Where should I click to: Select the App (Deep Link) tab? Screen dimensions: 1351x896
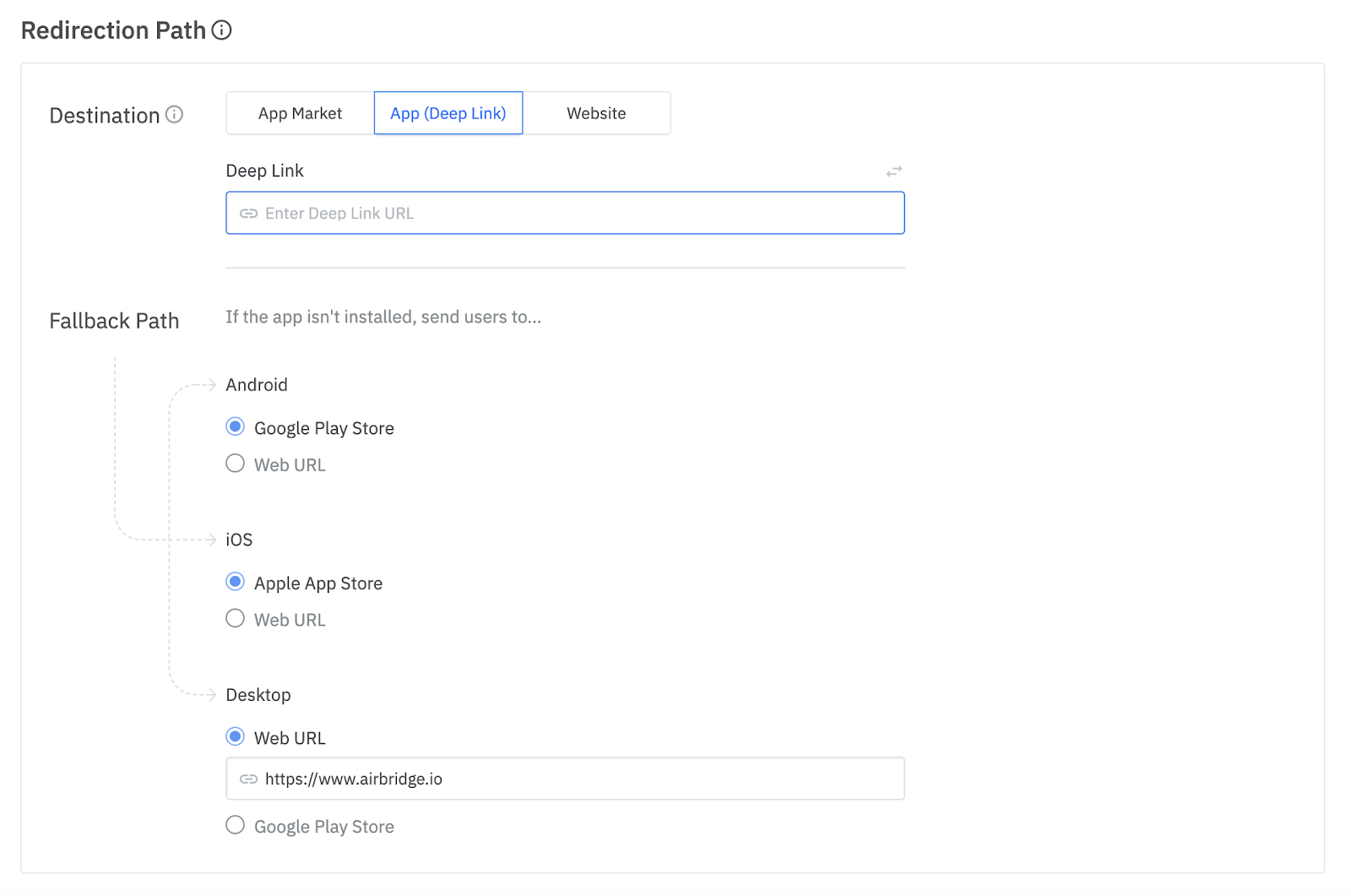[448, 112]
